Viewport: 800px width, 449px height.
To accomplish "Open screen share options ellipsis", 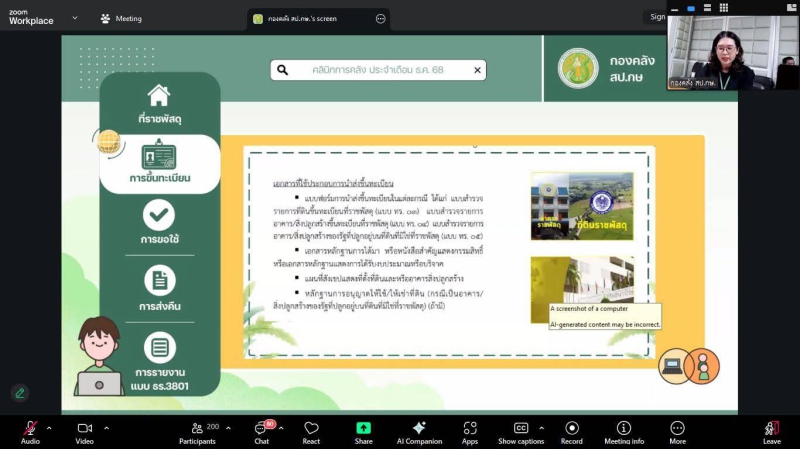I will (380, 18).
